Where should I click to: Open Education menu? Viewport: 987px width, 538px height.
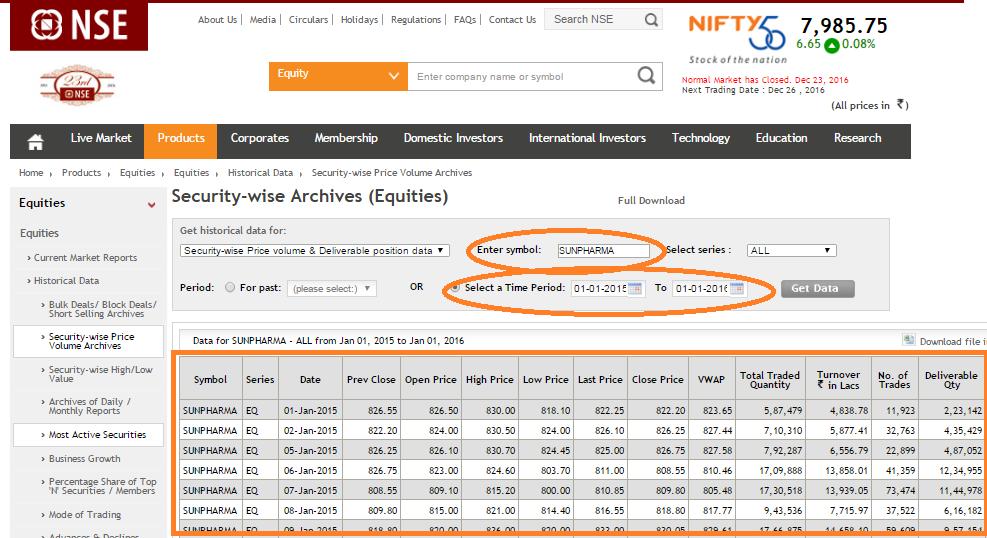pyautogui.click(x=781, y=138)
